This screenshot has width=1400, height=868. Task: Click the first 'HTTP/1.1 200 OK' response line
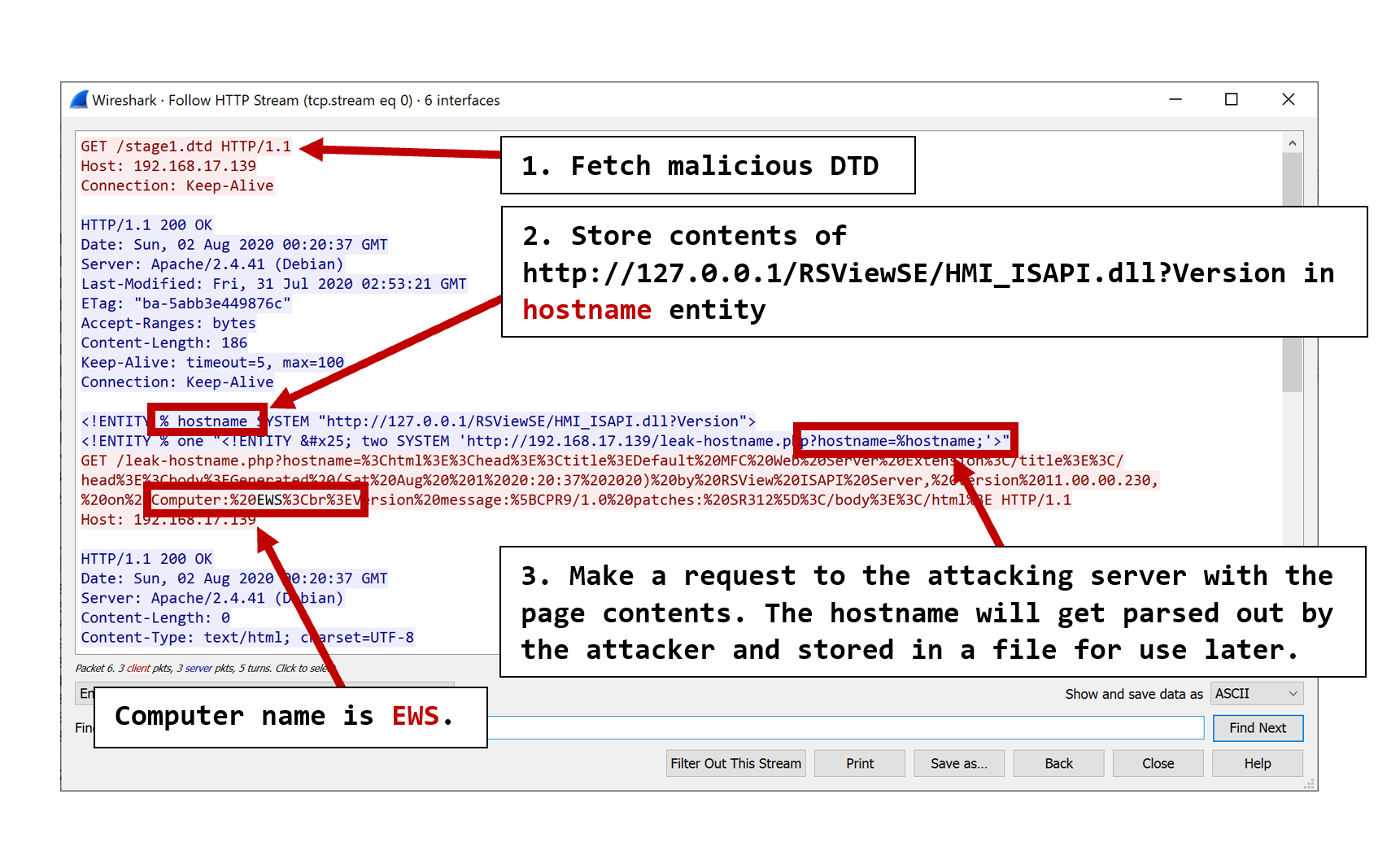146,225
